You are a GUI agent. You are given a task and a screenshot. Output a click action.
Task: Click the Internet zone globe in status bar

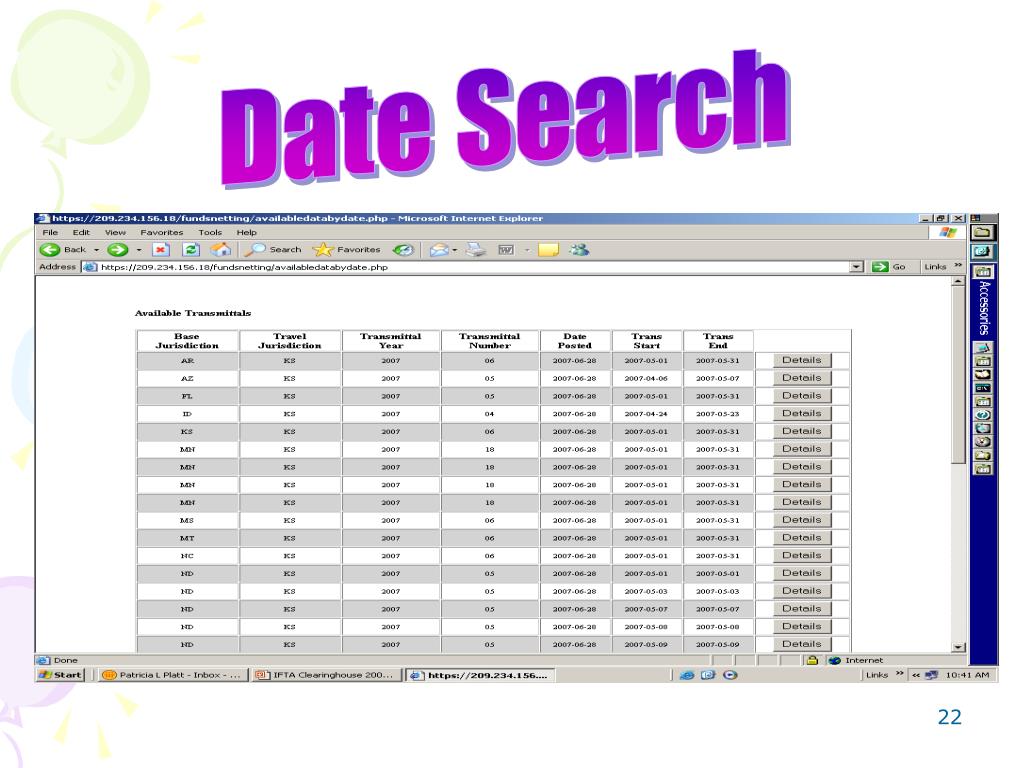(834, 660)
